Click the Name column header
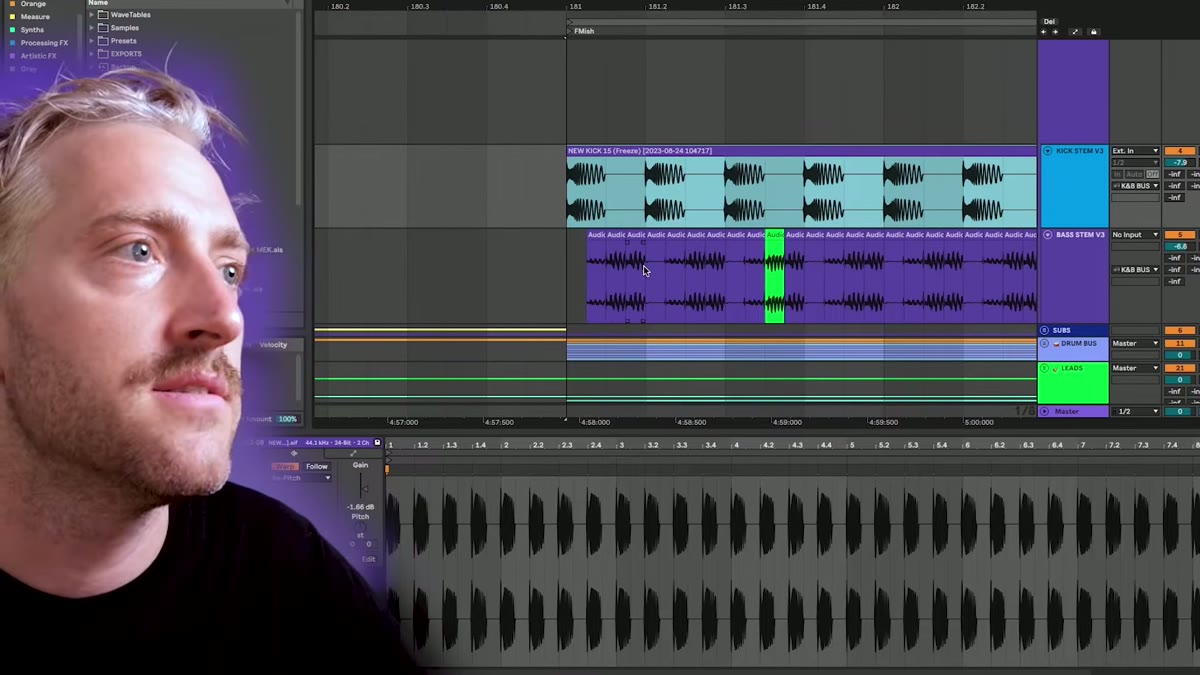Viewport: 1200px width, 675px height. 98,3
